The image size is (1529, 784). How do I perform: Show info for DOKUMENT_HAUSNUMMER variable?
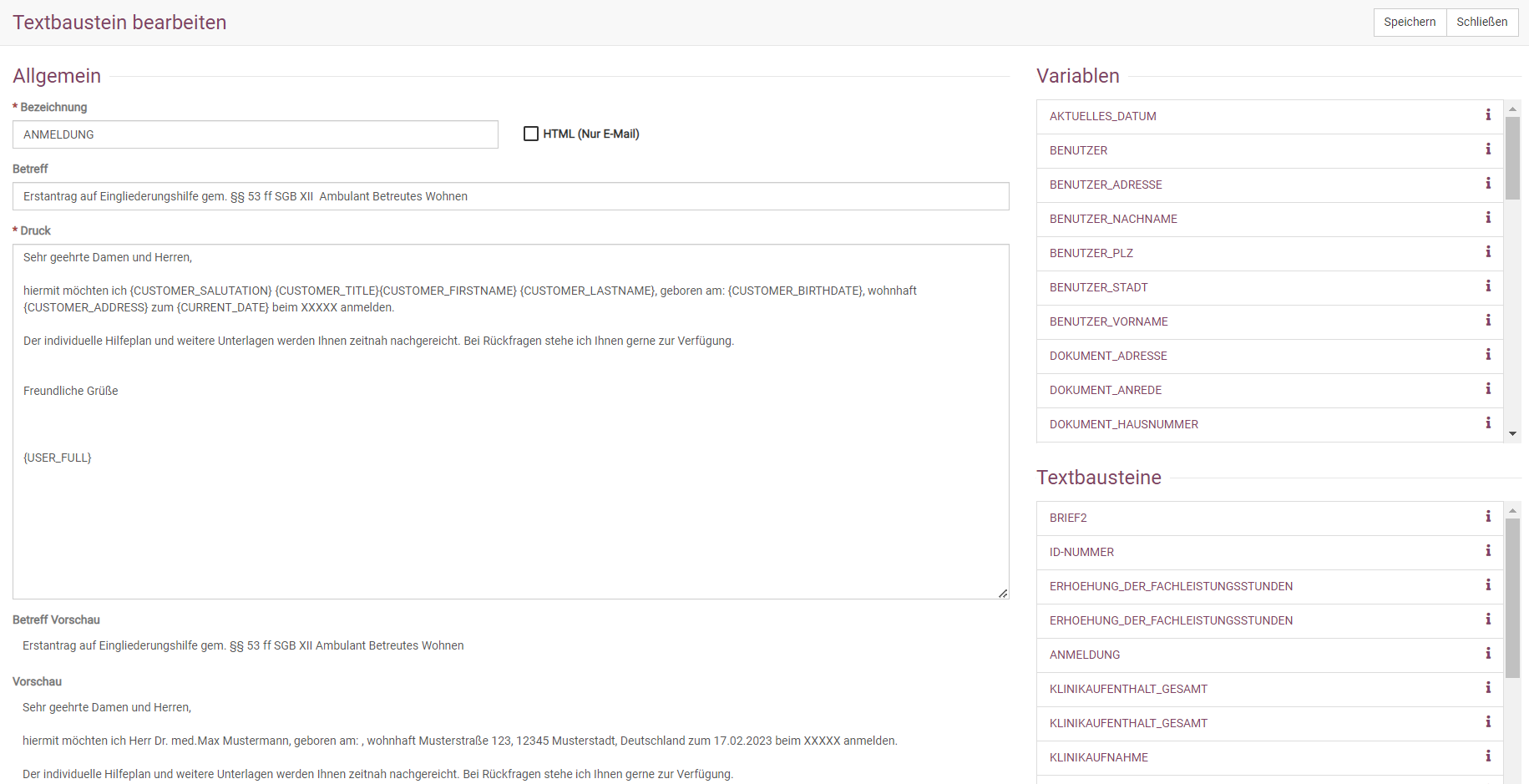(x=1487, y=423)
